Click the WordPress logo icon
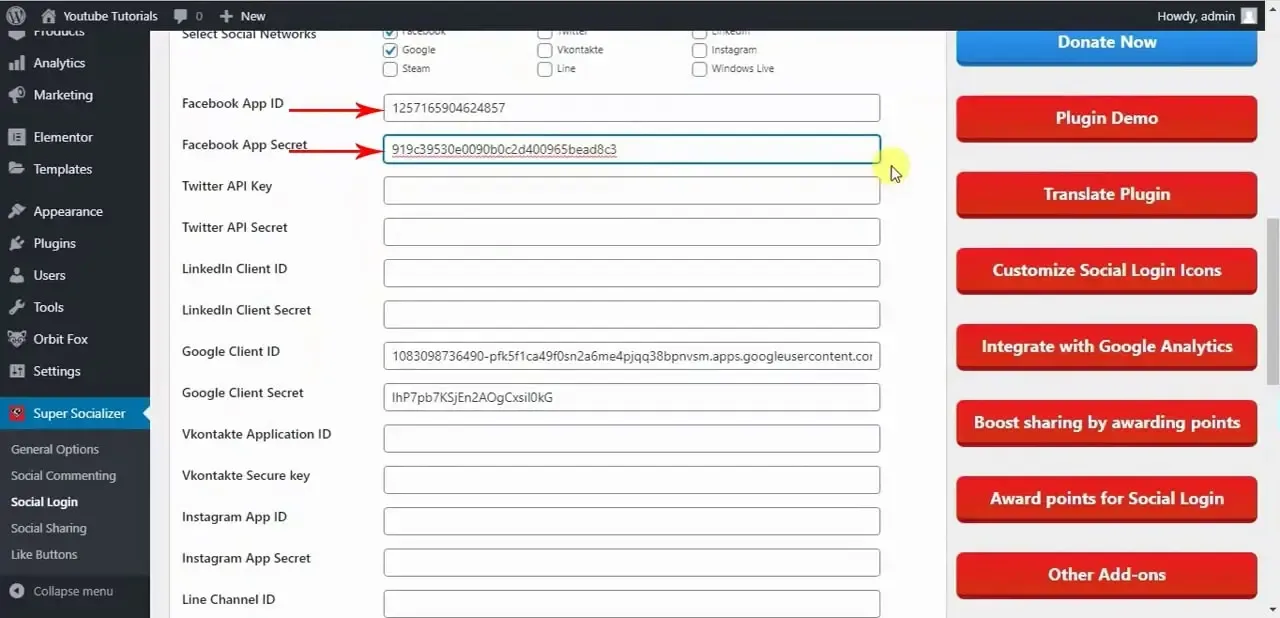Viewport: 1280px width, 618px height. pyautogui.click(x=16, y=15)
